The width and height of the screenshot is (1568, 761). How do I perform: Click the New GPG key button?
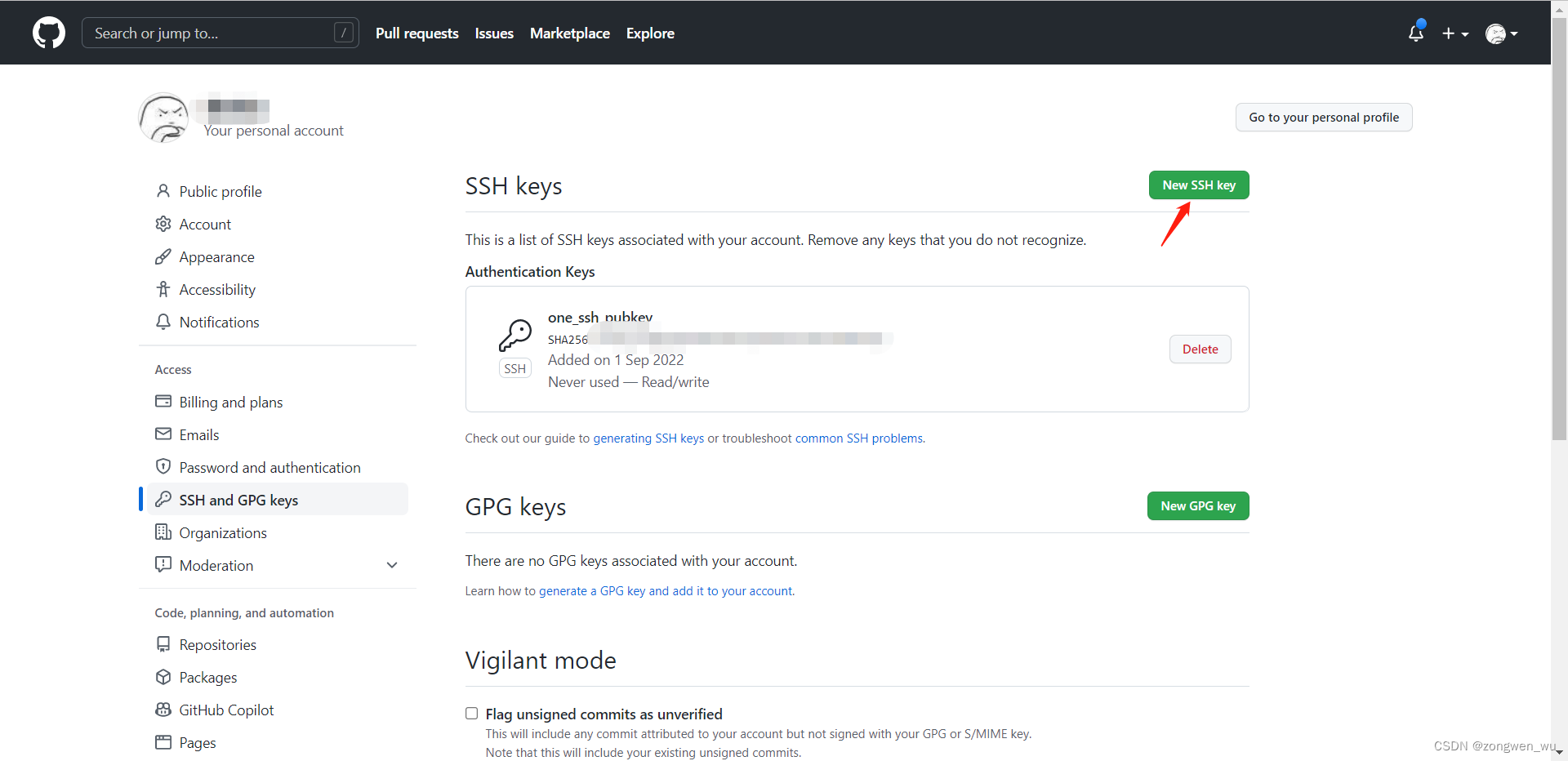[1198, 506]
